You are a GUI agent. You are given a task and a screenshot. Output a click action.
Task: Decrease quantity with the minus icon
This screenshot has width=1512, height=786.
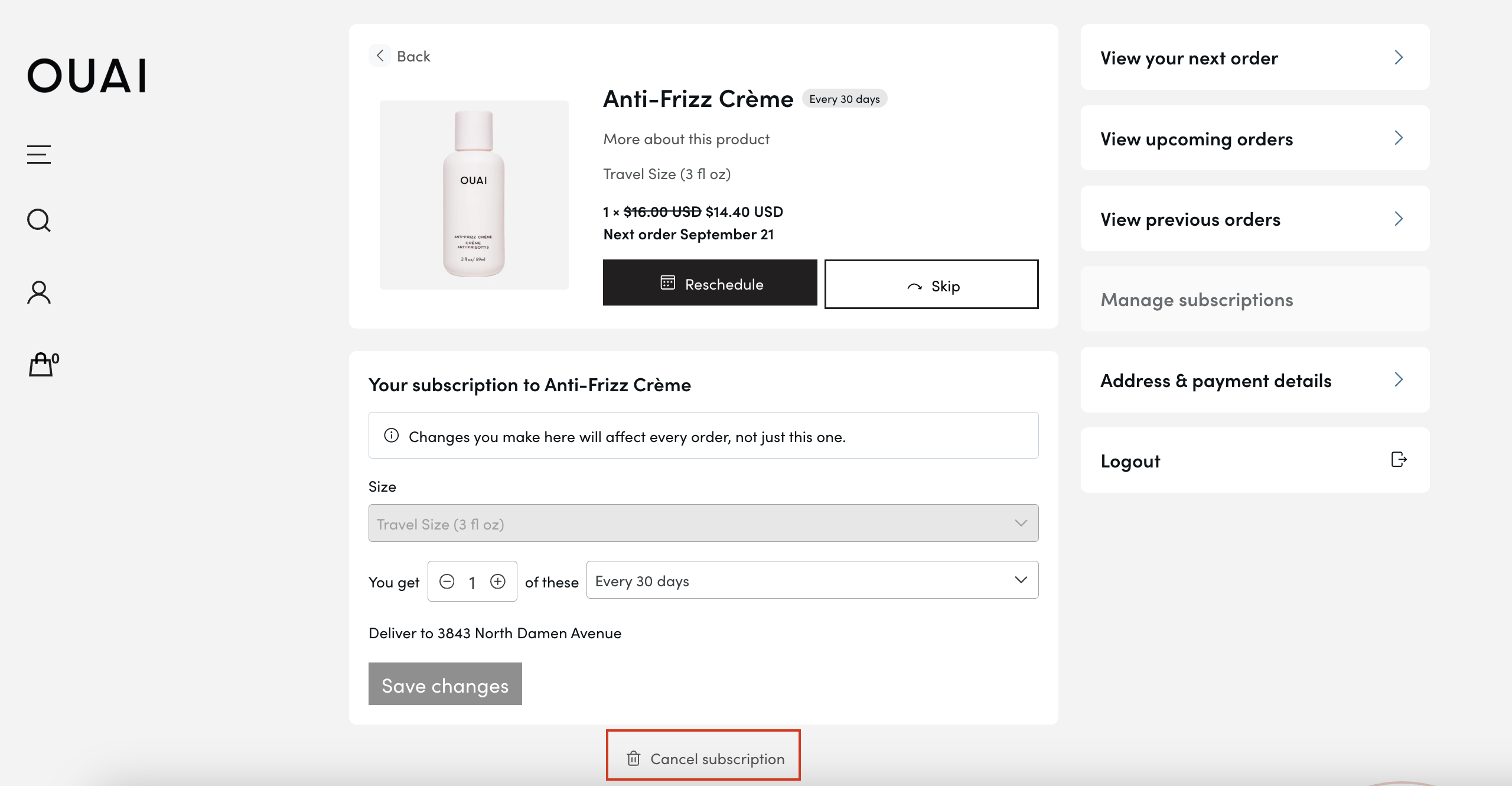447,582
